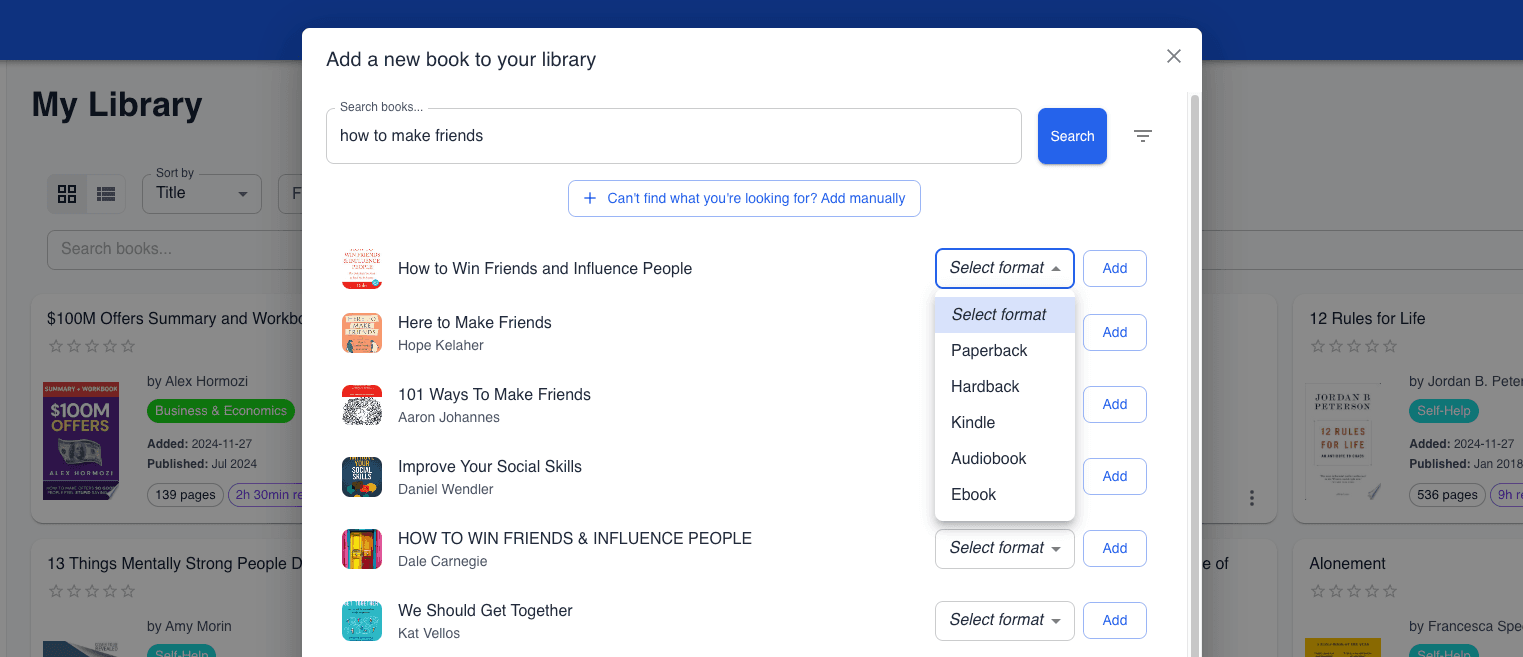The image size is (1523, 657).
Task: Click the library Search books field
Action: click(174, 249)
